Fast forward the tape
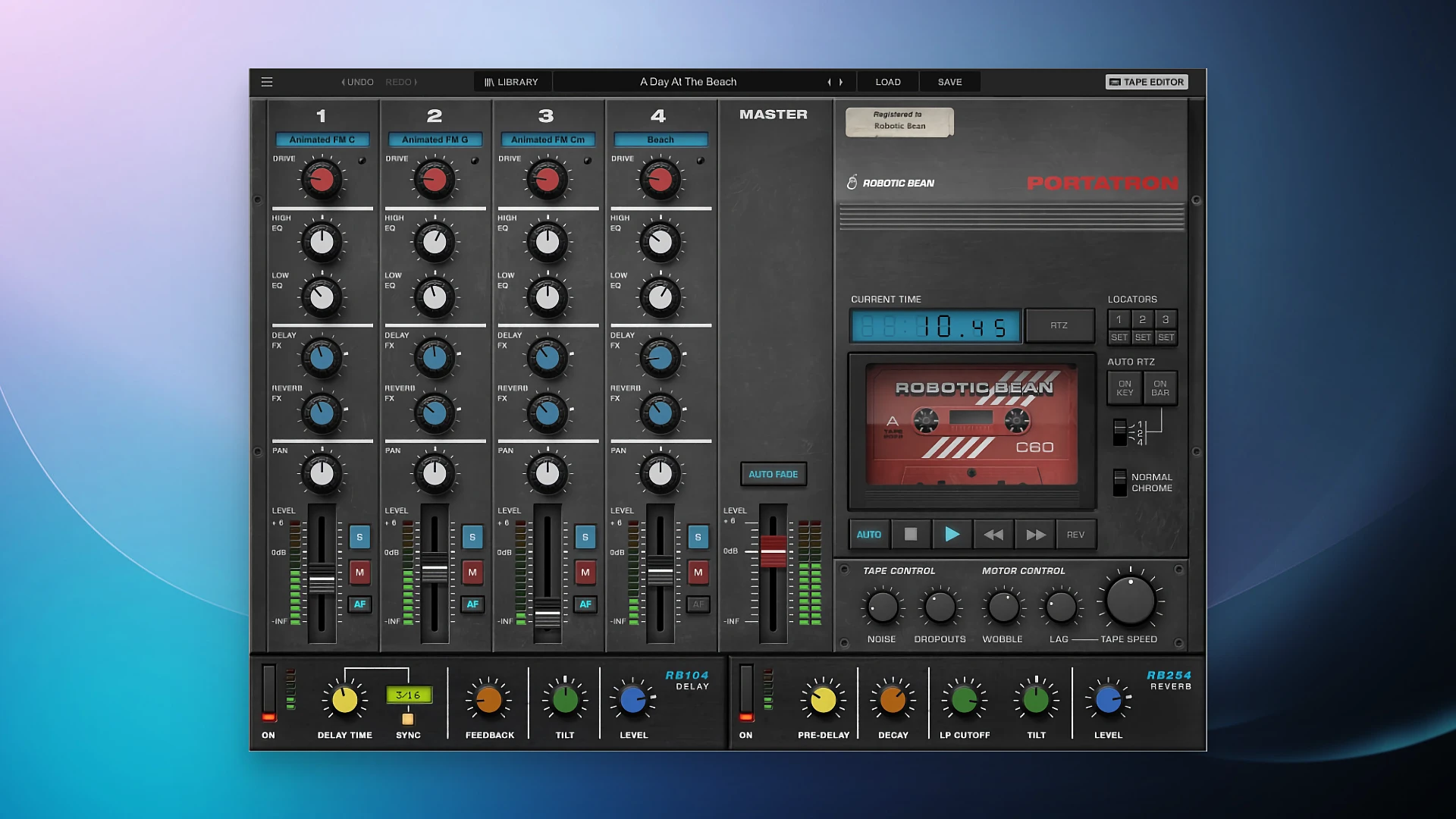This screenshot has width=1456, height=819. (x=1035, y=535)
